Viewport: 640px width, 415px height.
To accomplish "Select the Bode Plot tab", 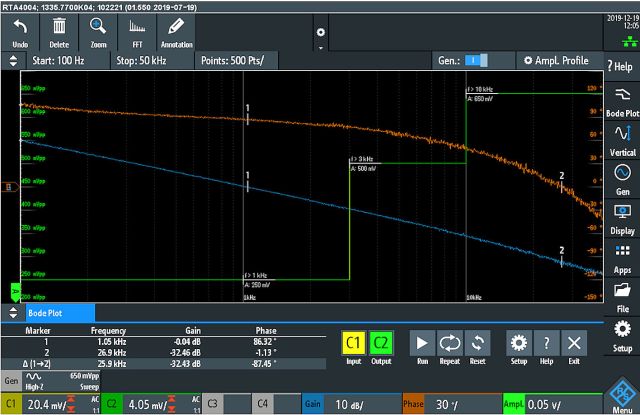I will click(x=60, y=313).
